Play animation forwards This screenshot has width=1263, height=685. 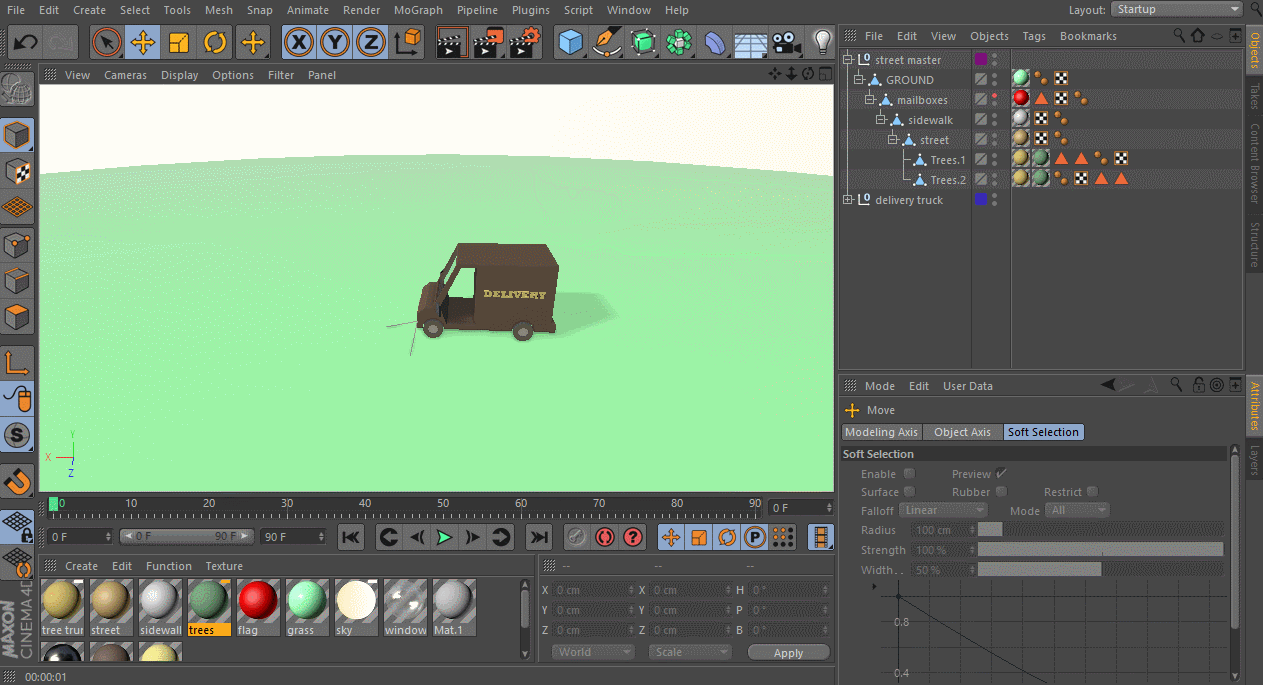pyautogui.click(x=445, y=537)
